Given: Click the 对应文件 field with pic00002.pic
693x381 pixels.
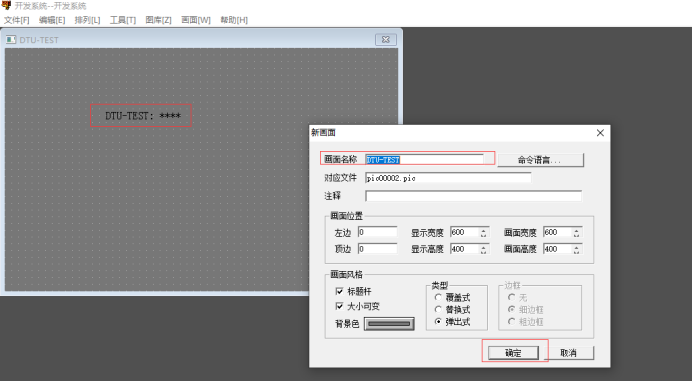Looking at the screenshot, I should 448,178.
